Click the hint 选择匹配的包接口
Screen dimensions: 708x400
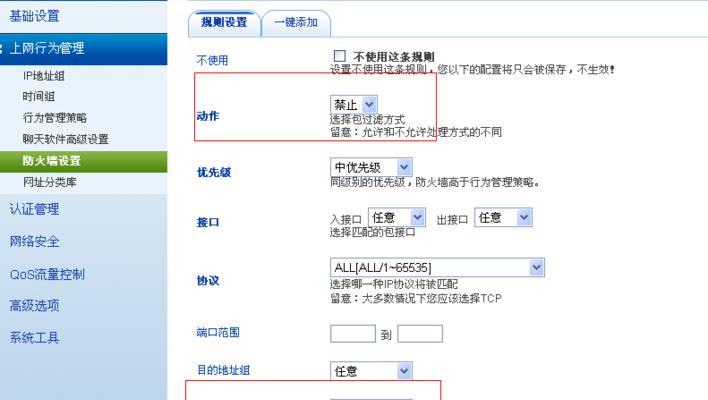(373, 232)
